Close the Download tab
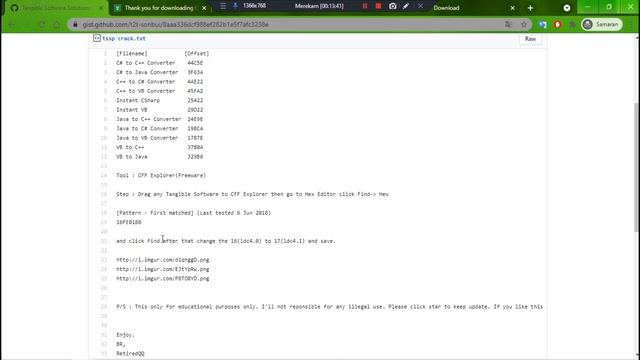 pyautogui.click(x=513, y=8)
